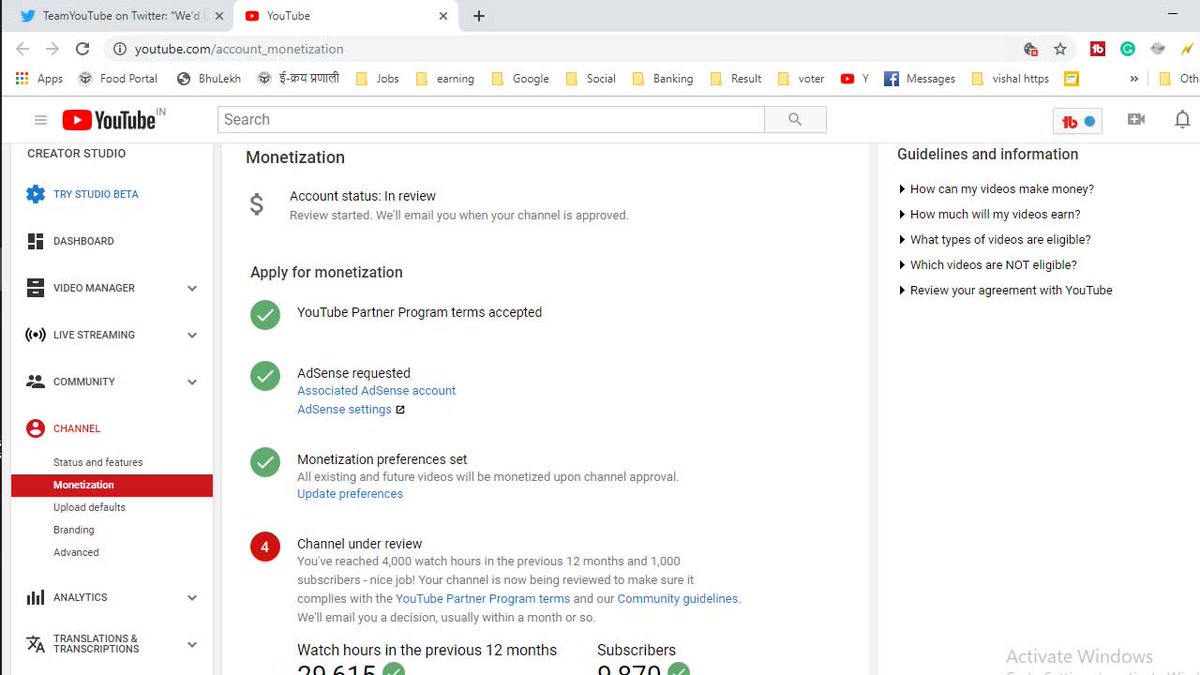Open the YouTube hamburger guide menu

click(x=41, y=120)
